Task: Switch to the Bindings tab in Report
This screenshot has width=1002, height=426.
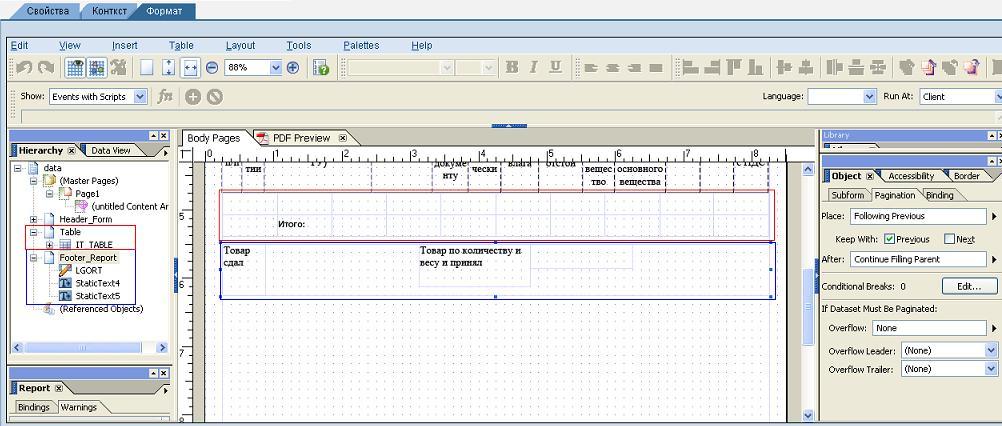Action: [34, 407]
